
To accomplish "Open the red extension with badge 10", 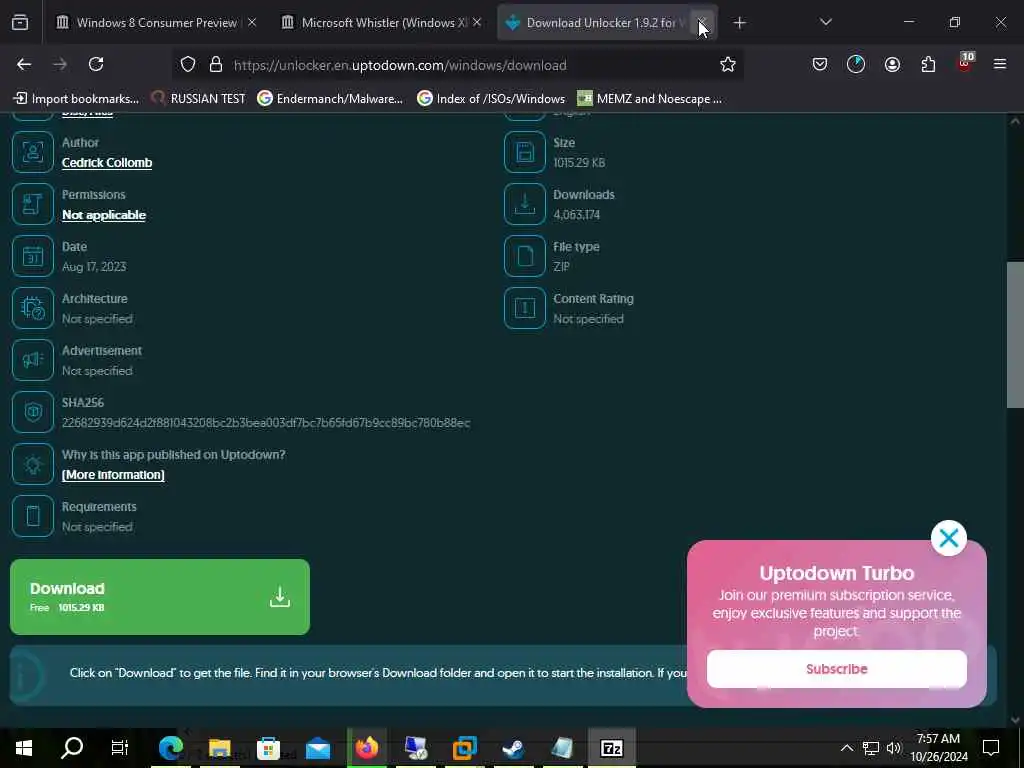I will tap(965, 63).
